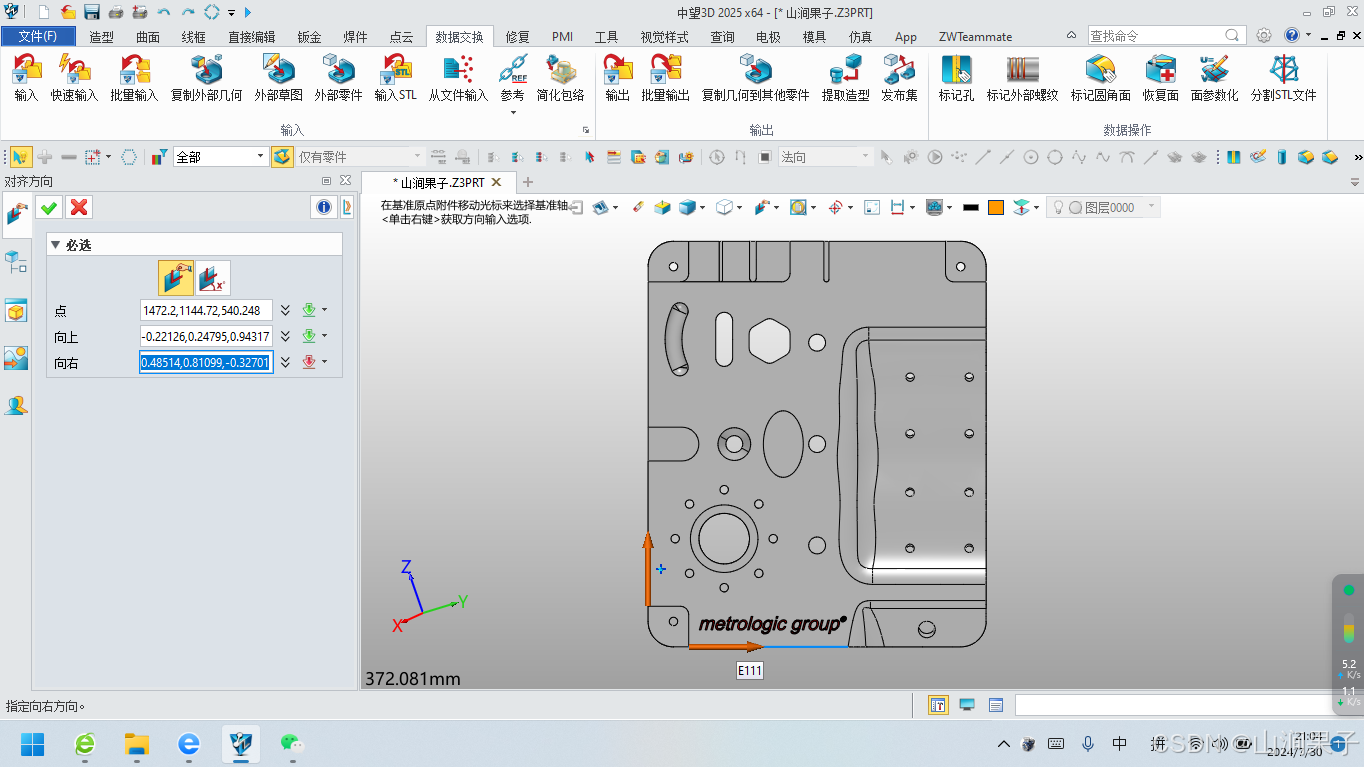Open Windows Start menu
The height and width of the screenshot is (767, 1364).
[33, 743]
